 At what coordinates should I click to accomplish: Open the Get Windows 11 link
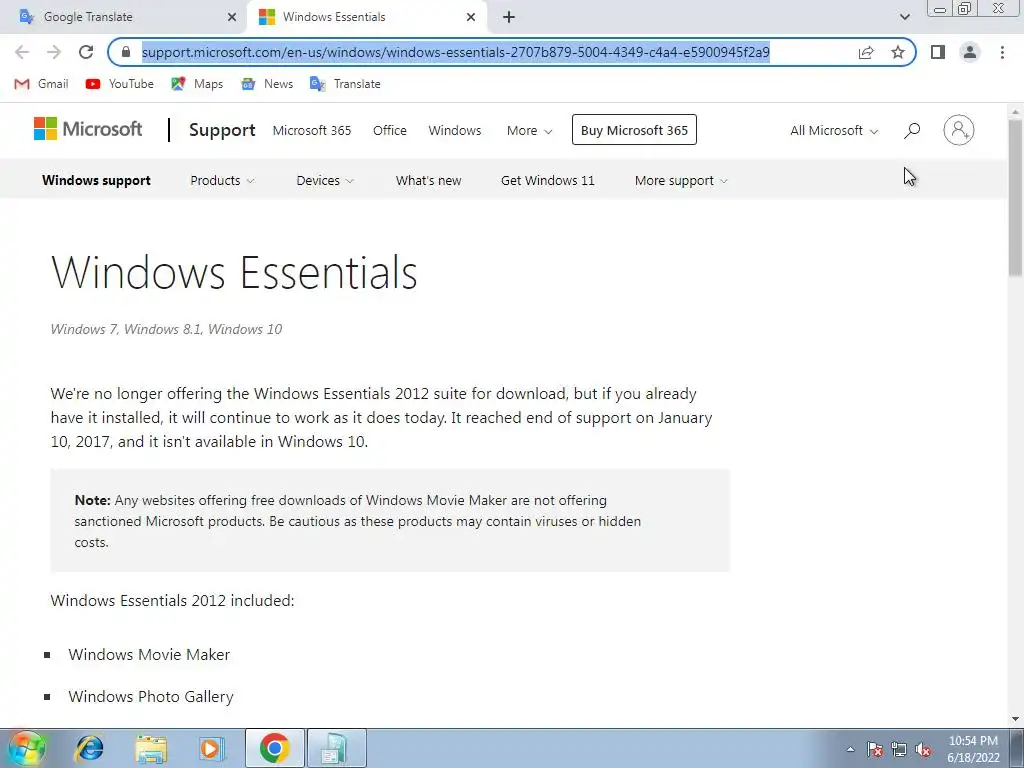(547, 180)
